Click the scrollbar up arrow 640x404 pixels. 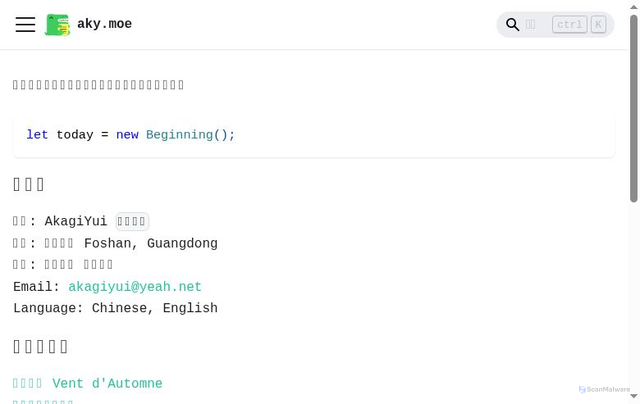click(x=633, y=7)
